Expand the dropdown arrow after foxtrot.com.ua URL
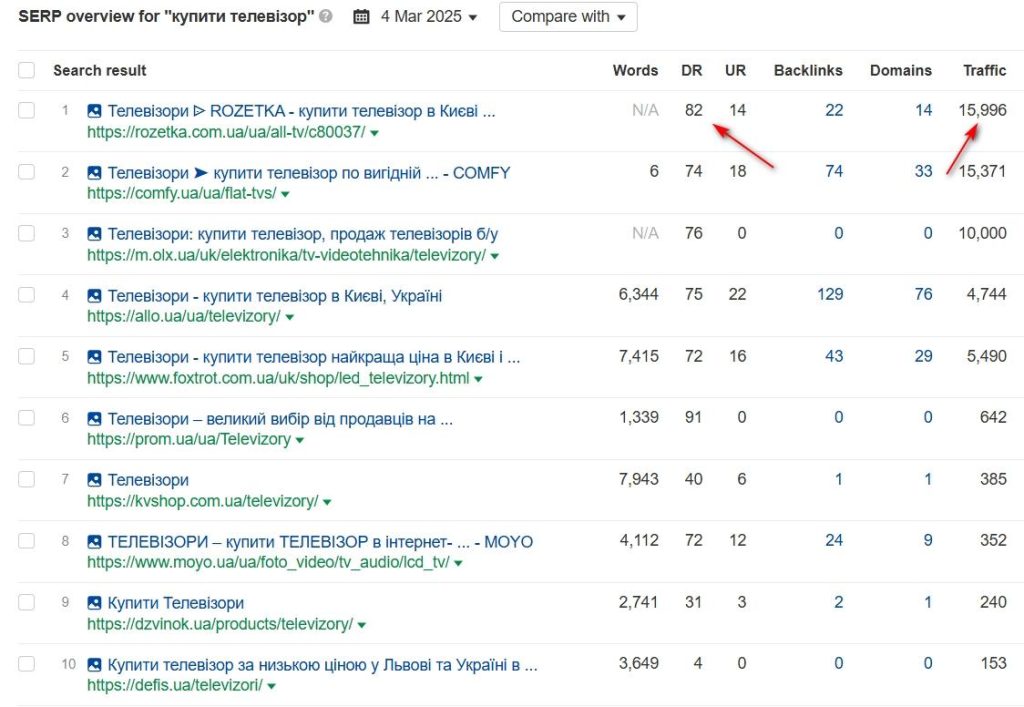This screenshot has height=707, width=1024. coord(478,379)
